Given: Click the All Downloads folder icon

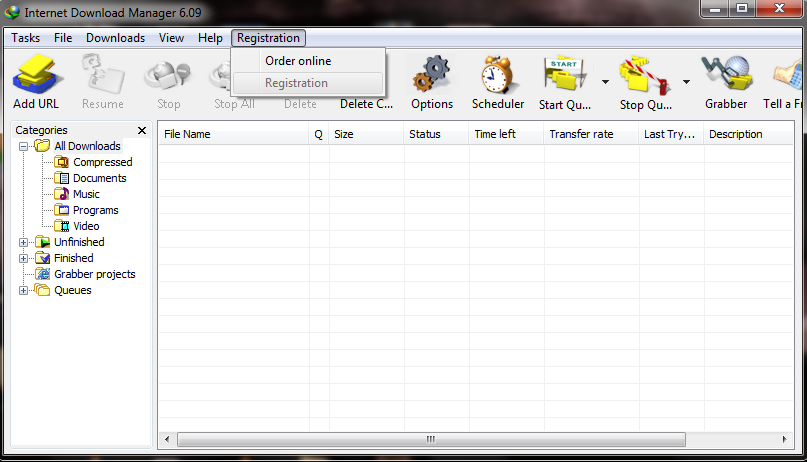Looking at the screenshot, I should click(42, 146).
